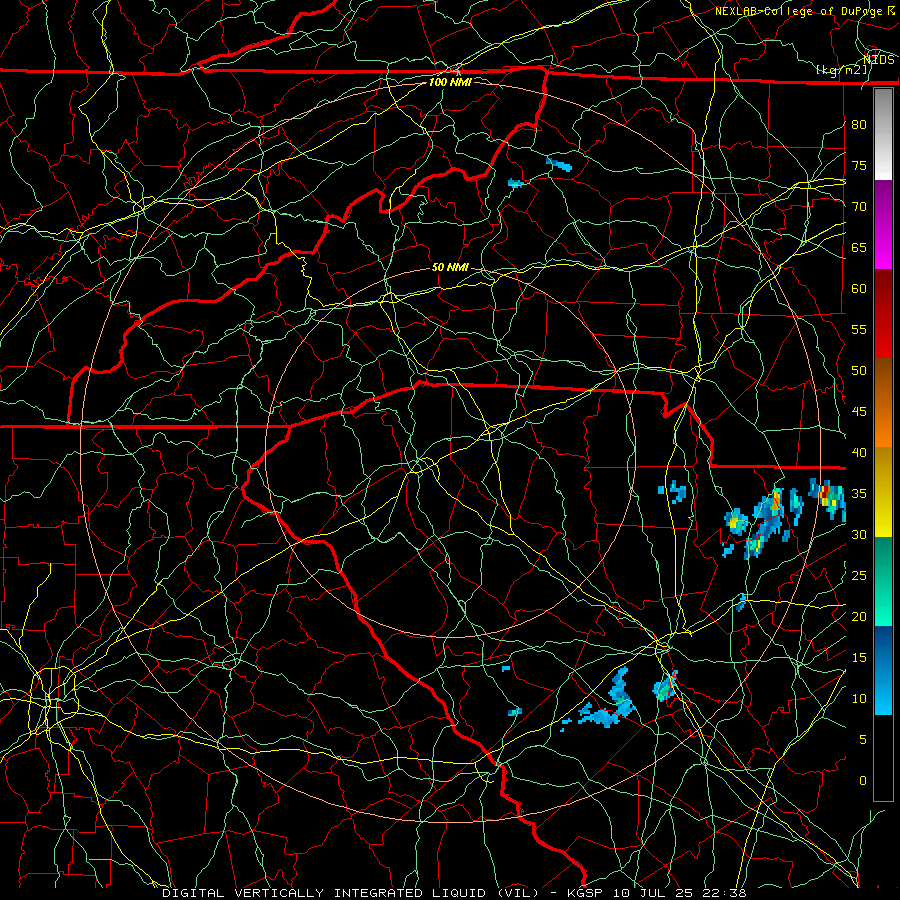
Task: Click the scale value 20
Action: pos(859,616)
